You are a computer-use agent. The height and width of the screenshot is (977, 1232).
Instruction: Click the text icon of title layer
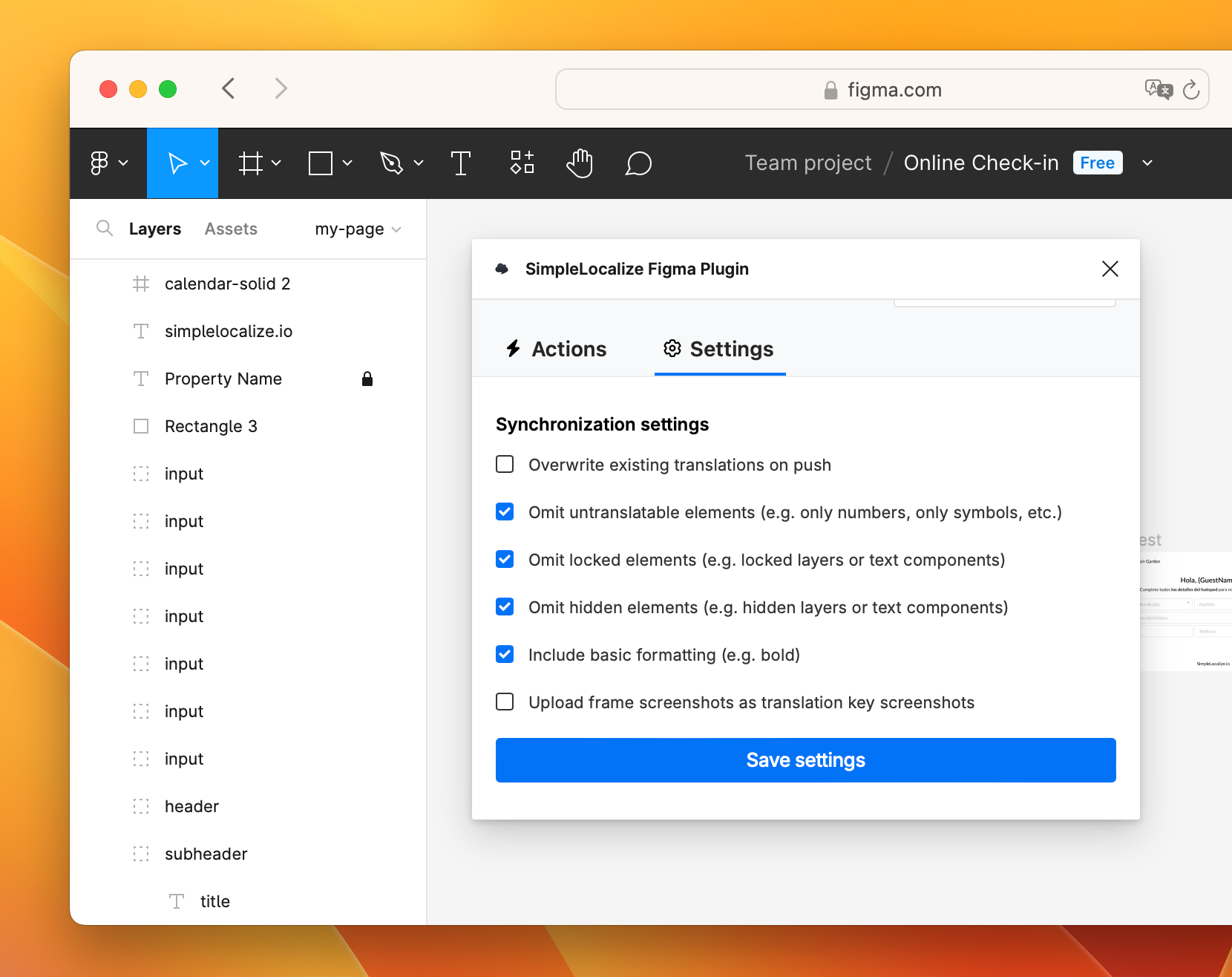click(177, 901)
